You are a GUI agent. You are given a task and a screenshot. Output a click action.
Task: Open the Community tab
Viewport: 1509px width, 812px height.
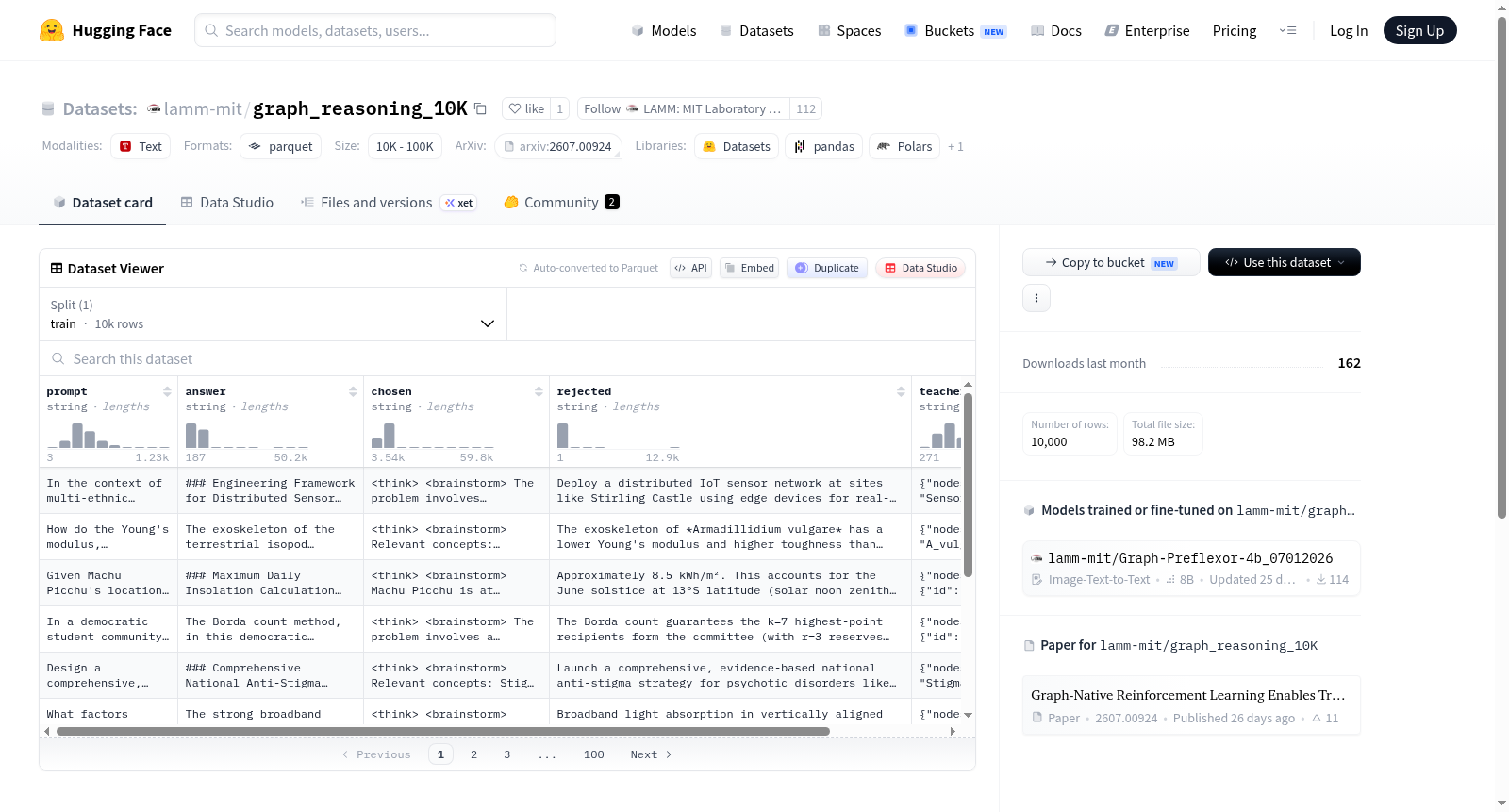click(x=561, y=202)
